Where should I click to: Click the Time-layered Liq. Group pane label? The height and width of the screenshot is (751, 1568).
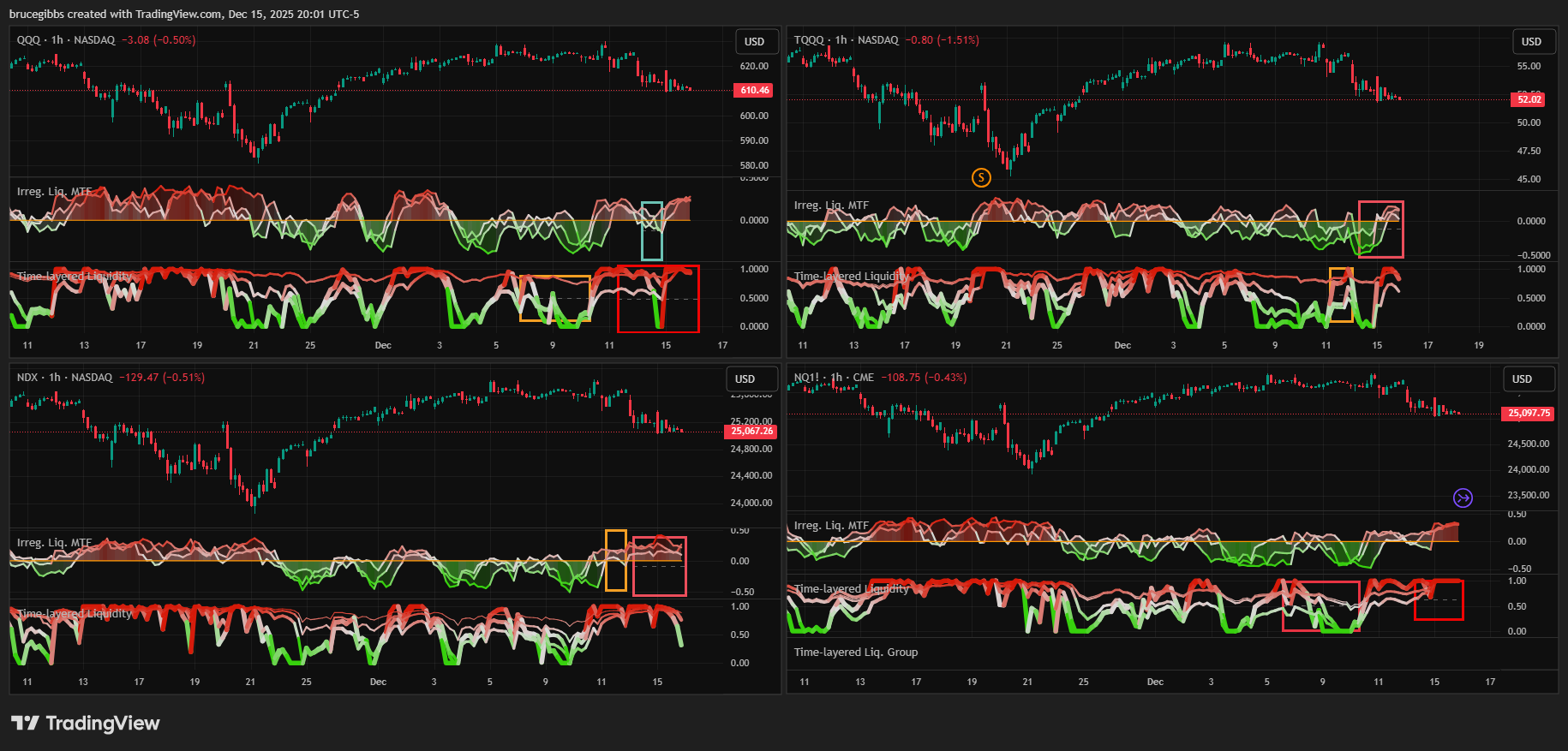(855, 653)
